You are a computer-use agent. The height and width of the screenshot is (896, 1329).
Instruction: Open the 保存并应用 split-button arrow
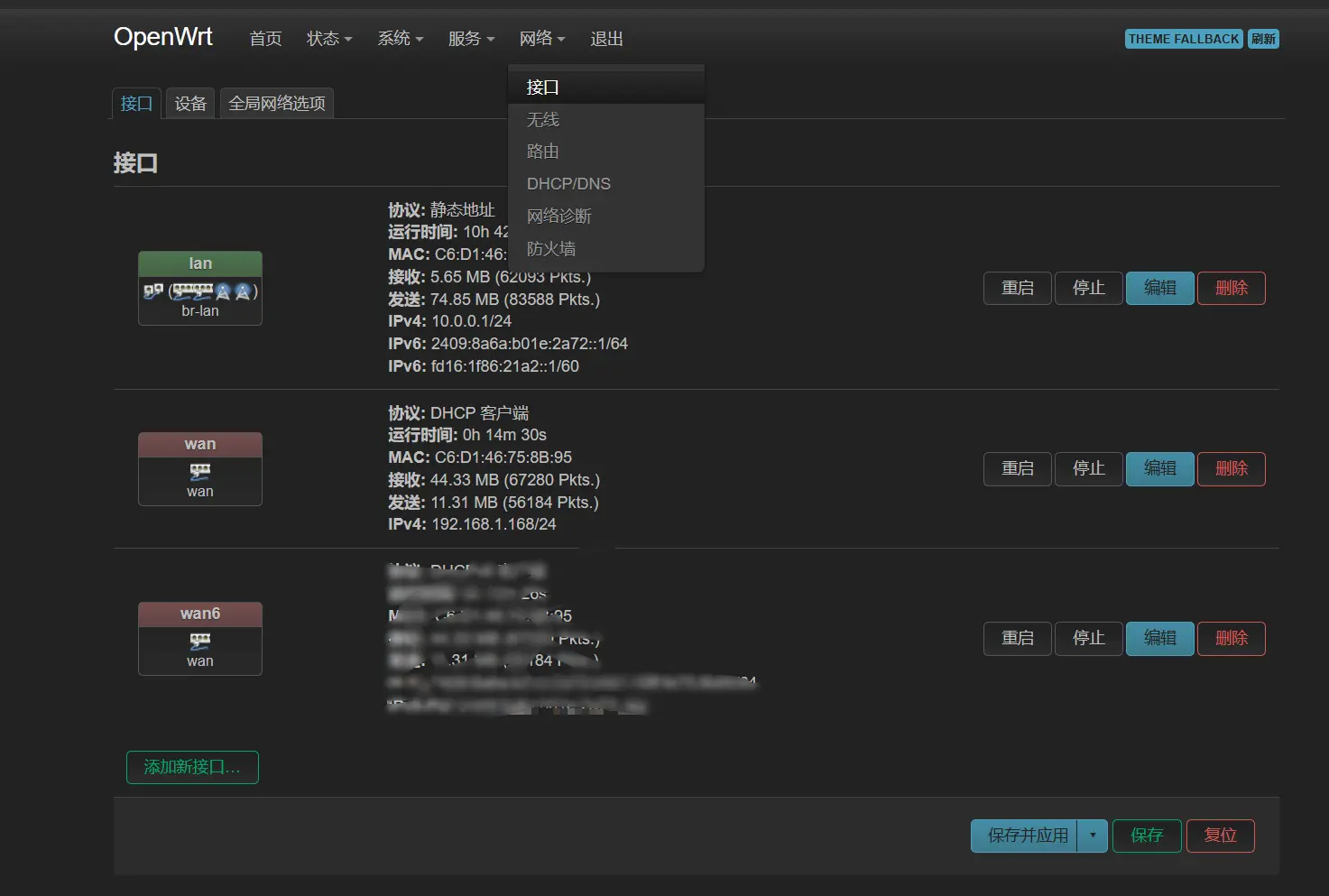tap(1093, 836)
